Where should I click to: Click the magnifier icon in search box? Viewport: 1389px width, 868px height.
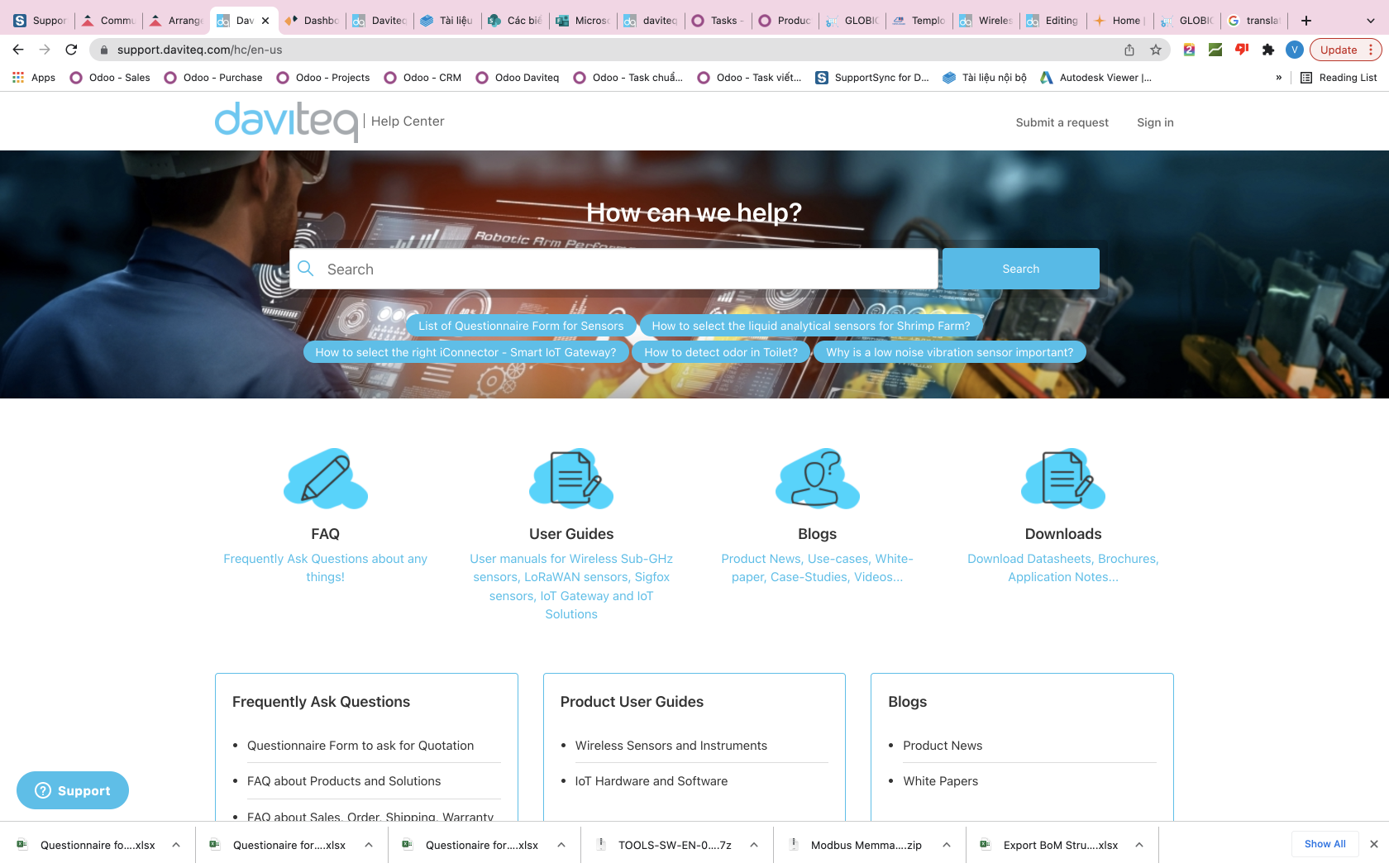click(x=306, y=269)
